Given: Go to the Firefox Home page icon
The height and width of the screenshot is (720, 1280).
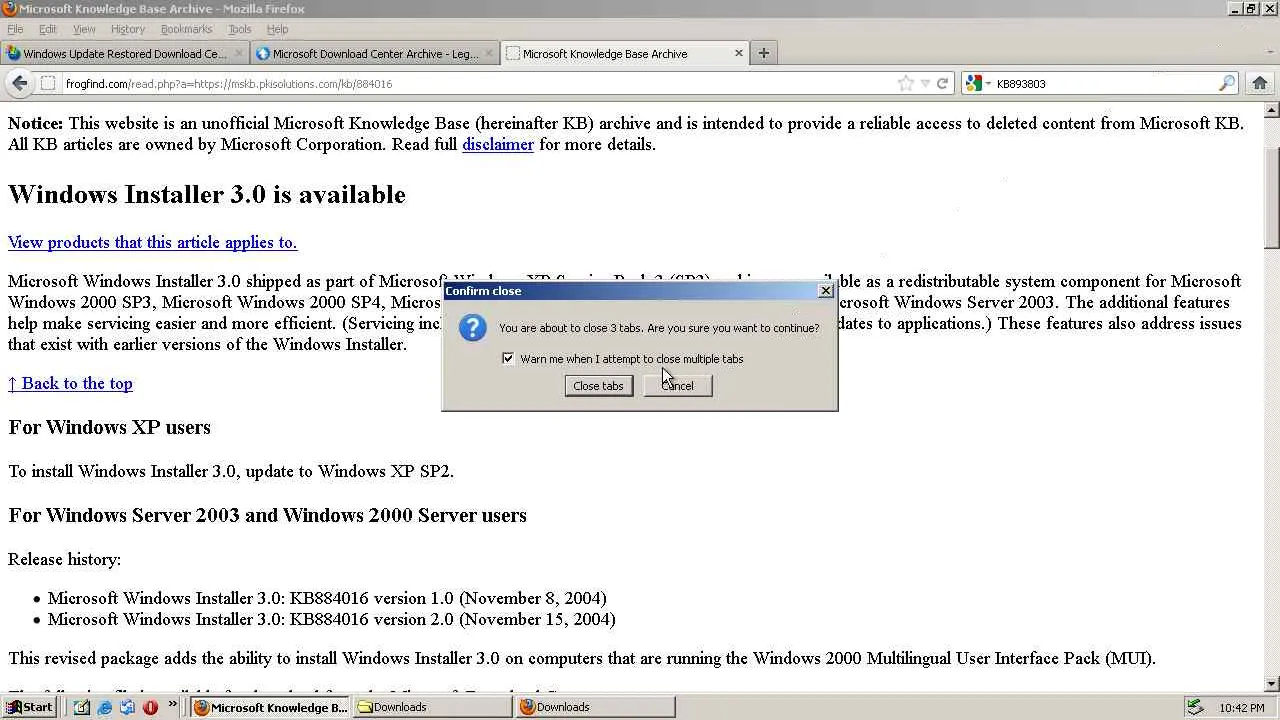Looking at the screenshot, I should (x=1260, y=84).
